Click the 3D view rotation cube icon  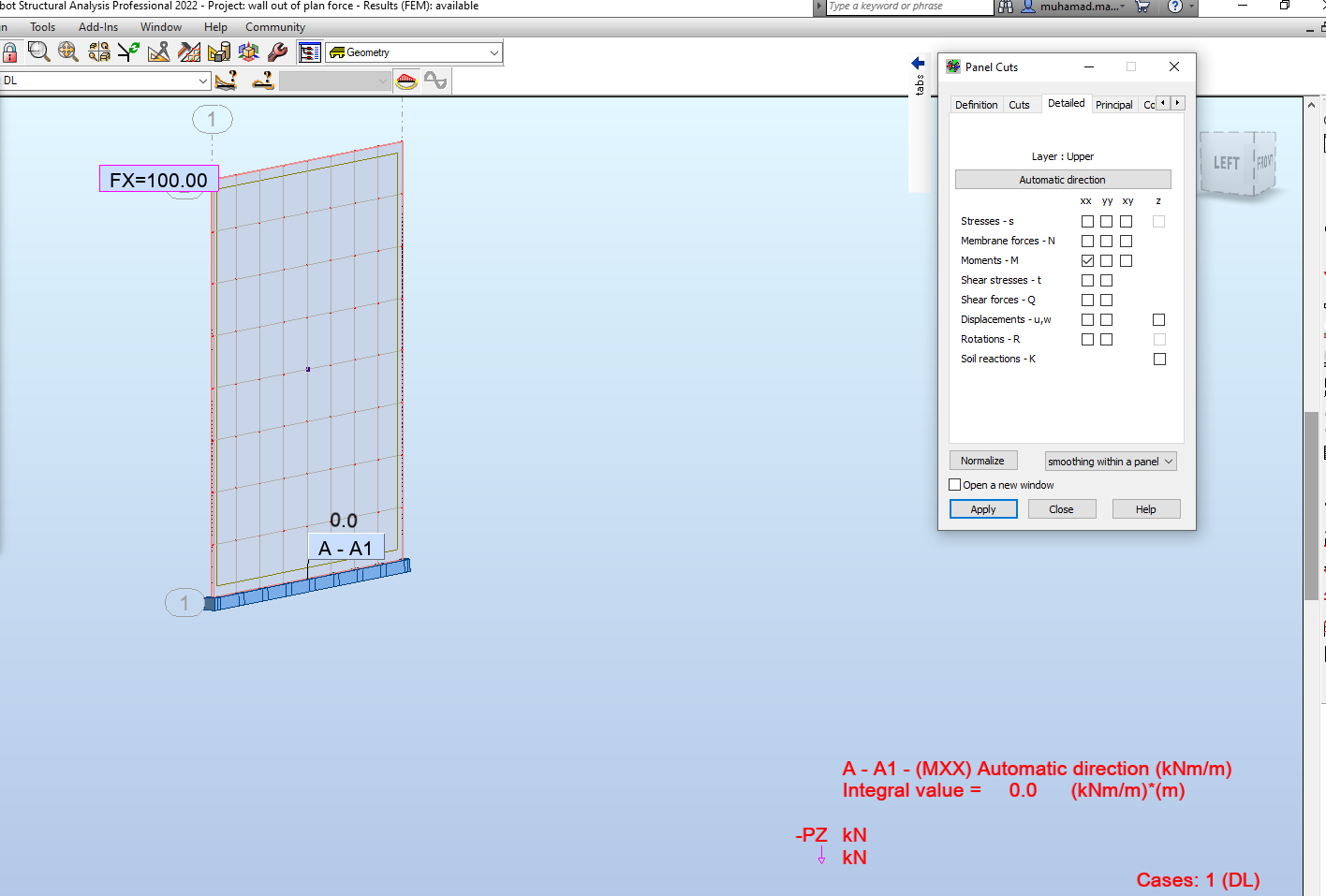pos(248,51)
